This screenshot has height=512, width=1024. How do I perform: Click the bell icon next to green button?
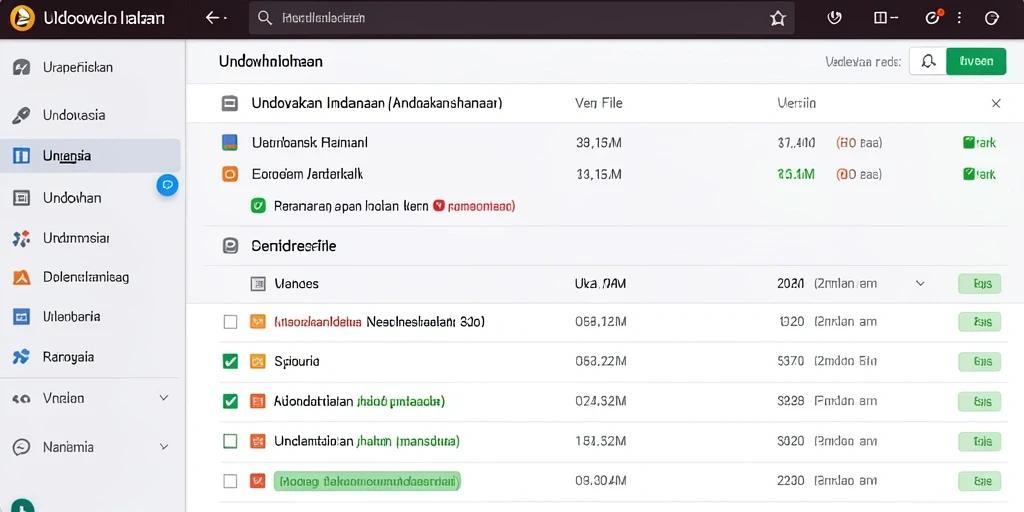pos(927,61)
